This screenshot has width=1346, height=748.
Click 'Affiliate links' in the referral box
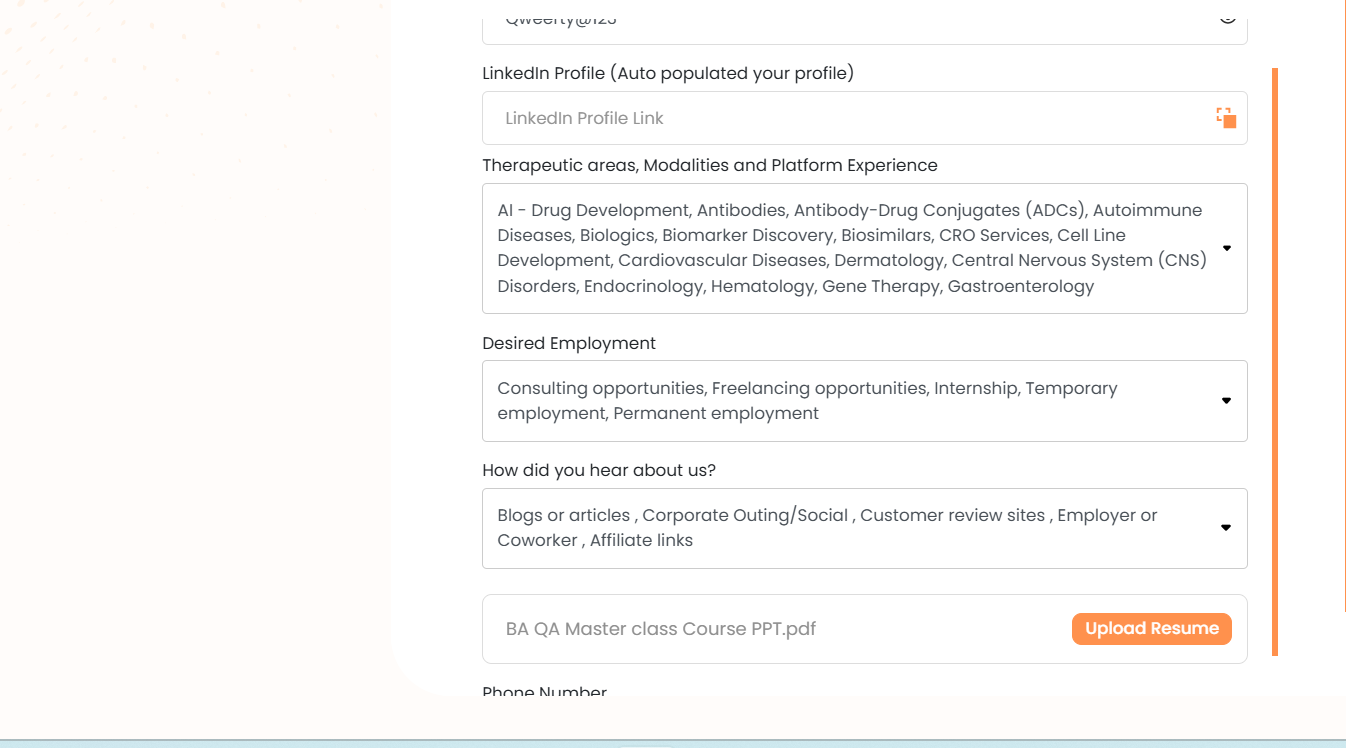641,541
